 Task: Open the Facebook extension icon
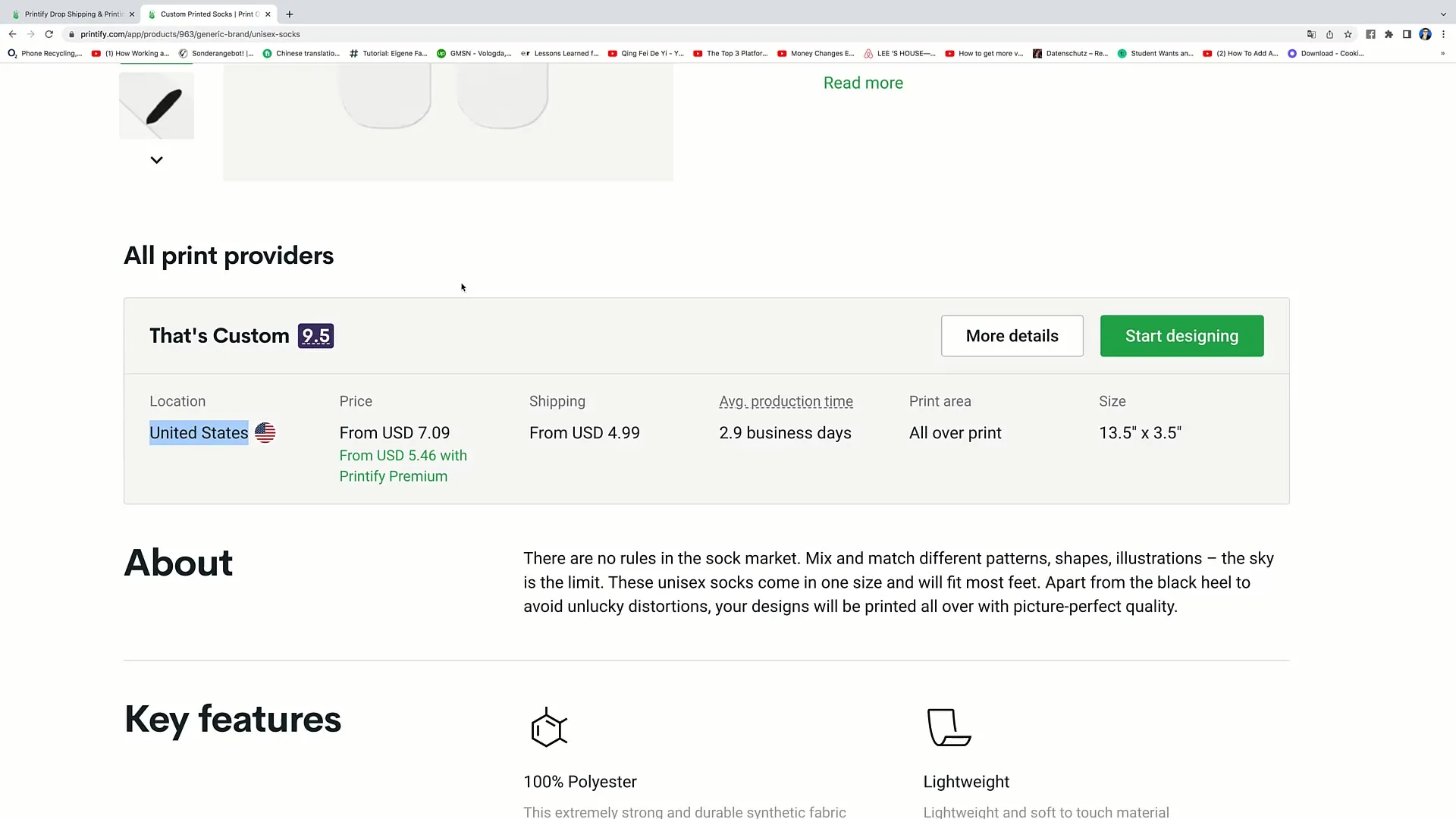(1370, 34)
